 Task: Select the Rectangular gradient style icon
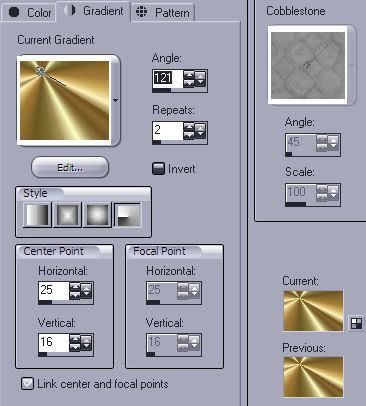point(67,215)
